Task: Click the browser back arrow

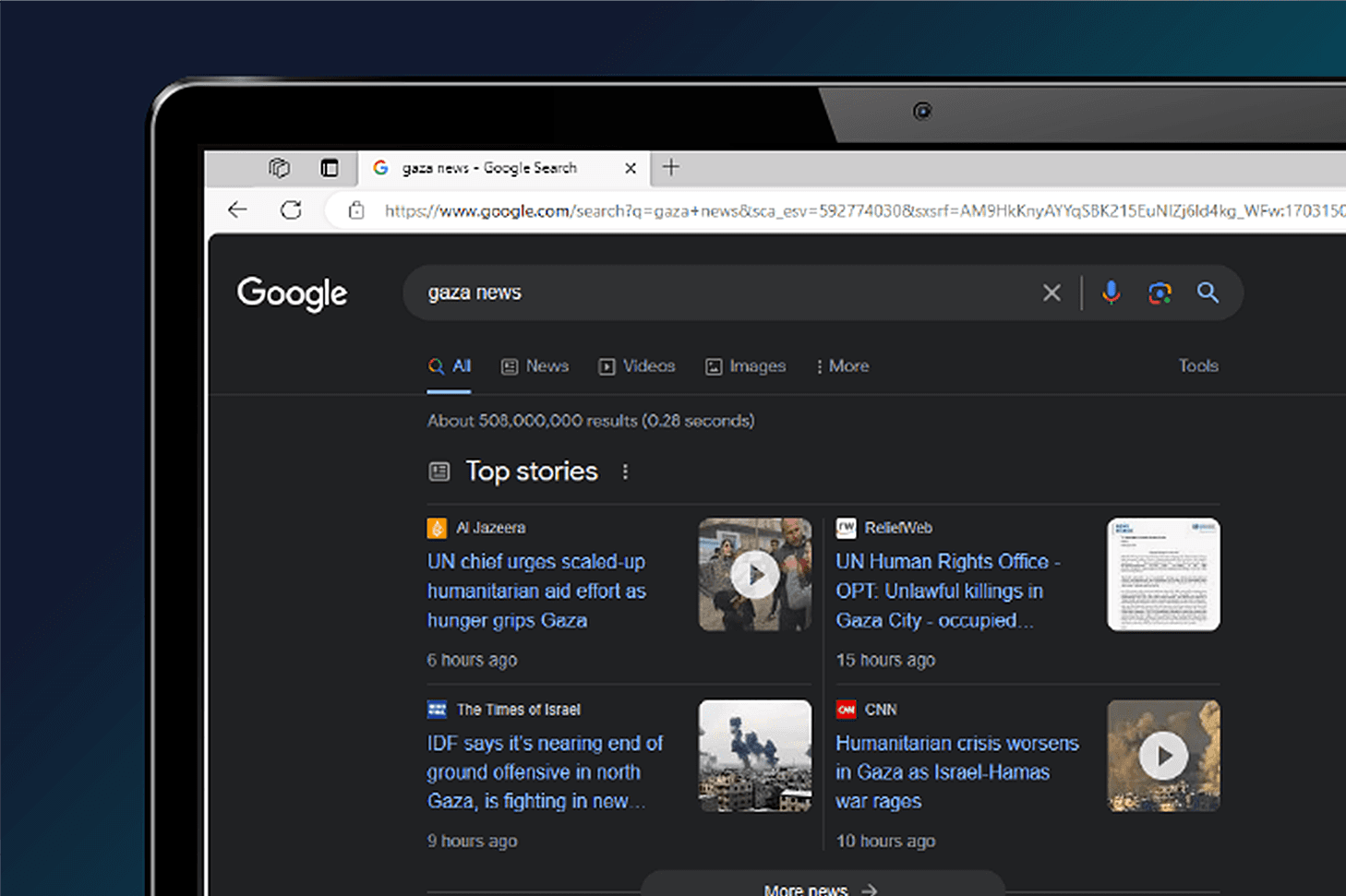Action: 237,209
